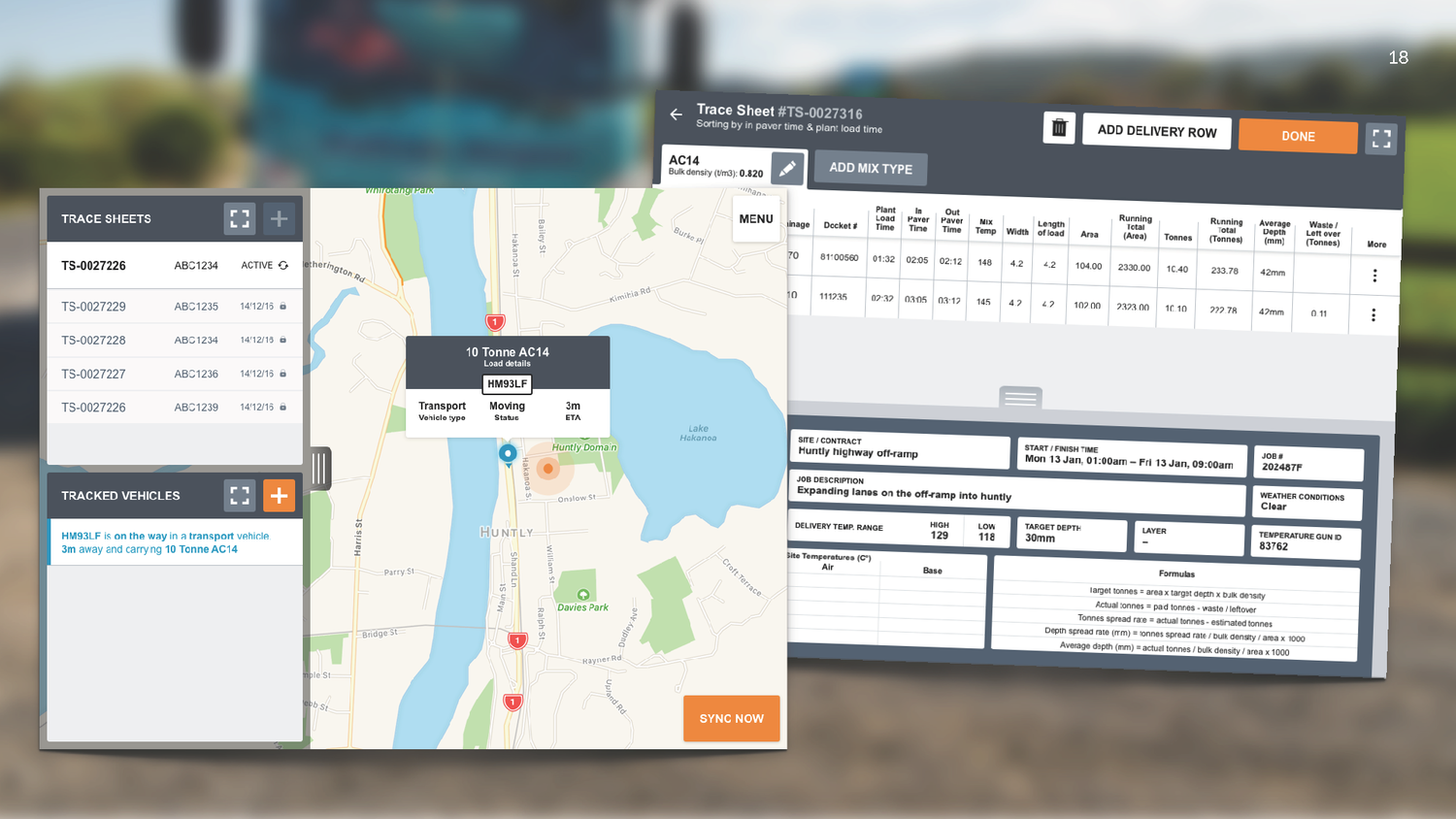Open trace sheet TS-0027228
The width and height of the screenshot is (1456, 819).
tap(175, 341)
